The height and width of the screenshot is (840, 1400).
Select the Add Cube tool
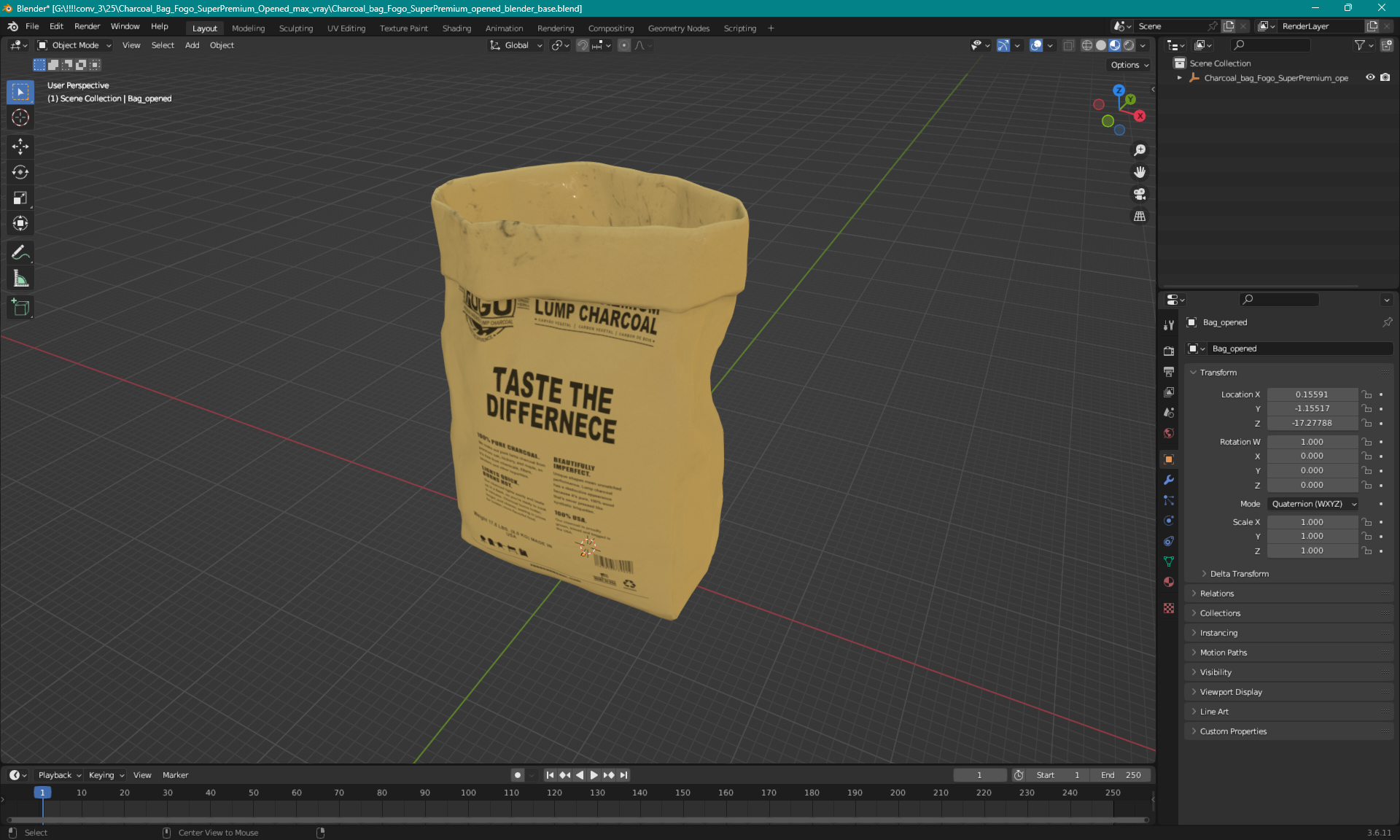(x=20, y=308)
